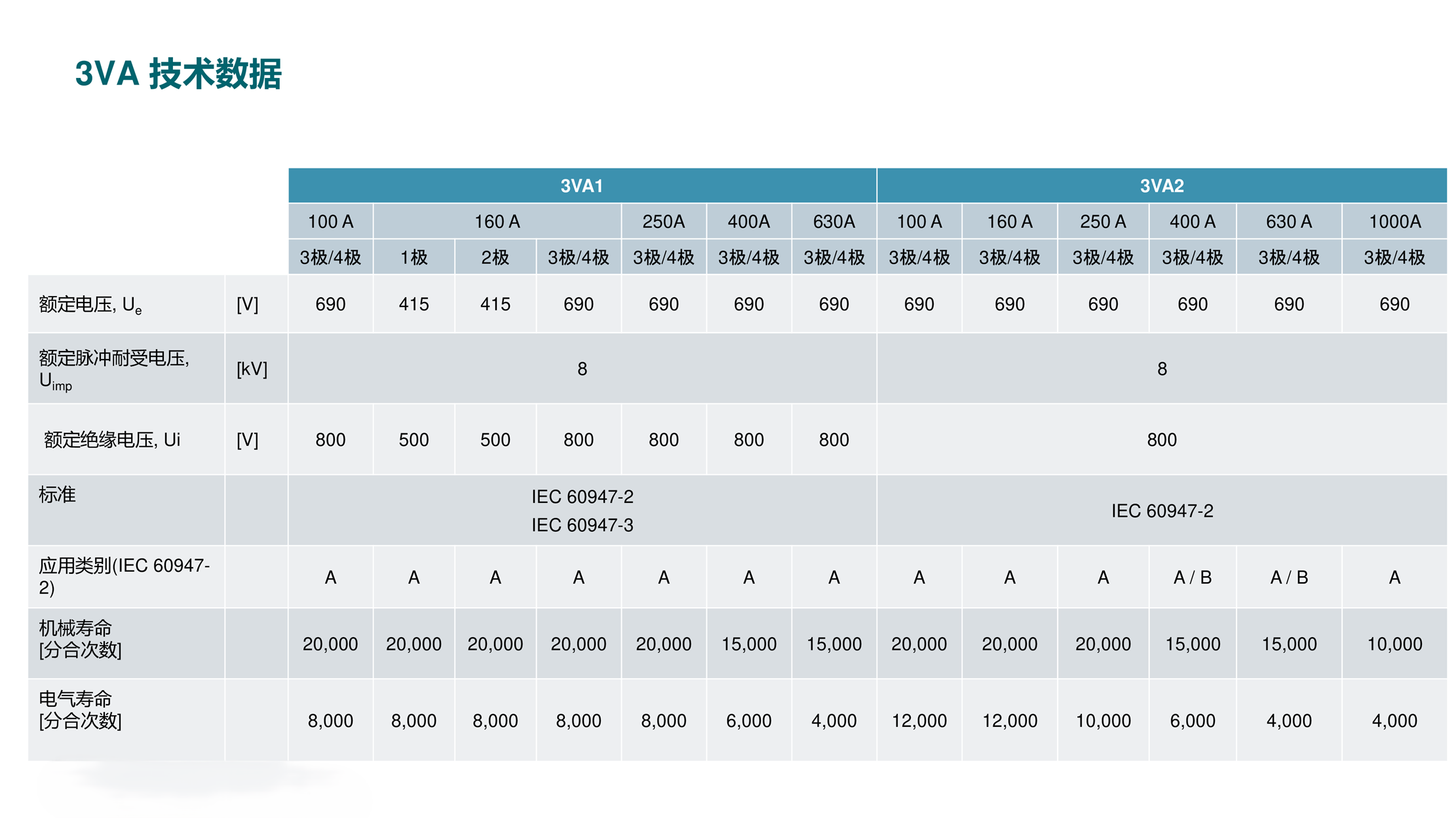Click the 10,000 electrical life value
Screen dimensions: 1456x818
click(x=1103, y=720)
